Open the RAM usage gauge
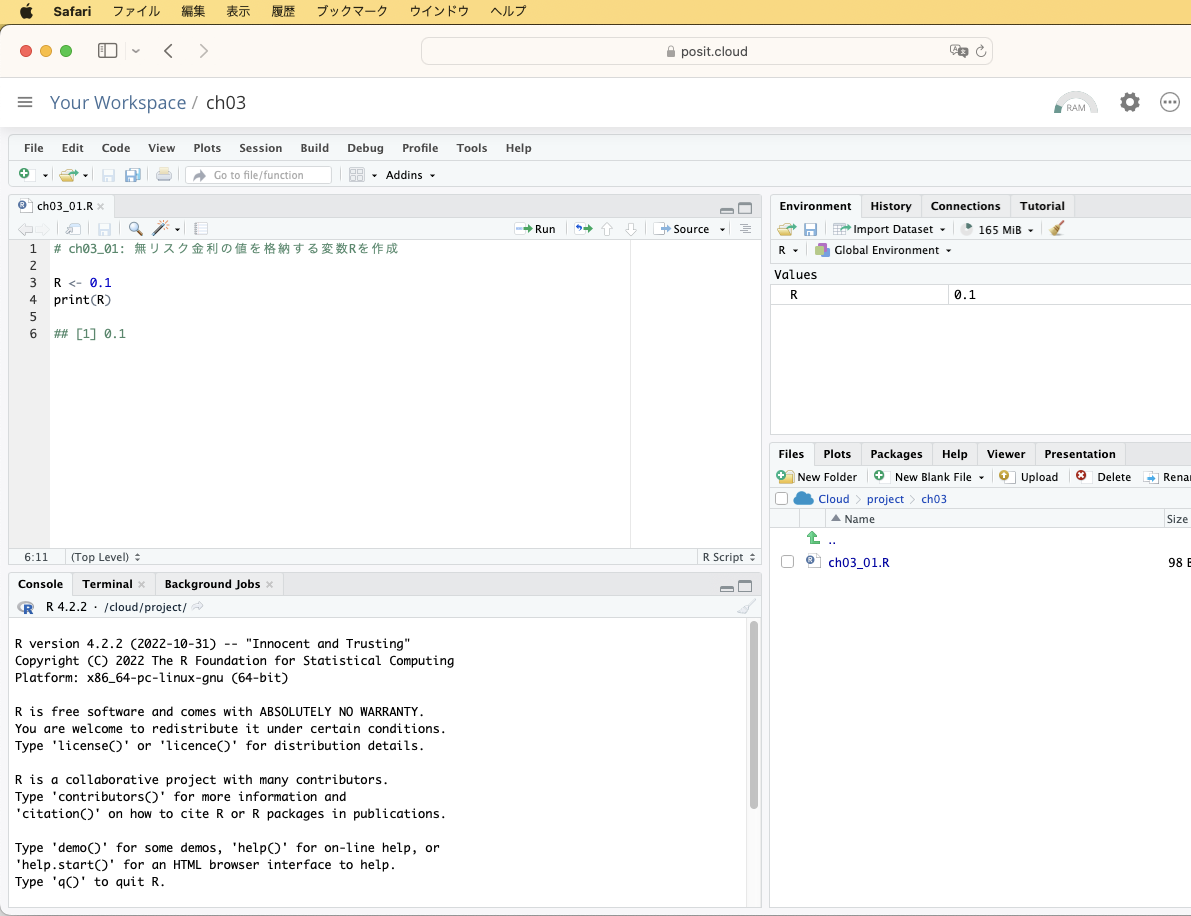Image resolution: width=1191 pixels, height=916 pixels. coord(1075,103)
